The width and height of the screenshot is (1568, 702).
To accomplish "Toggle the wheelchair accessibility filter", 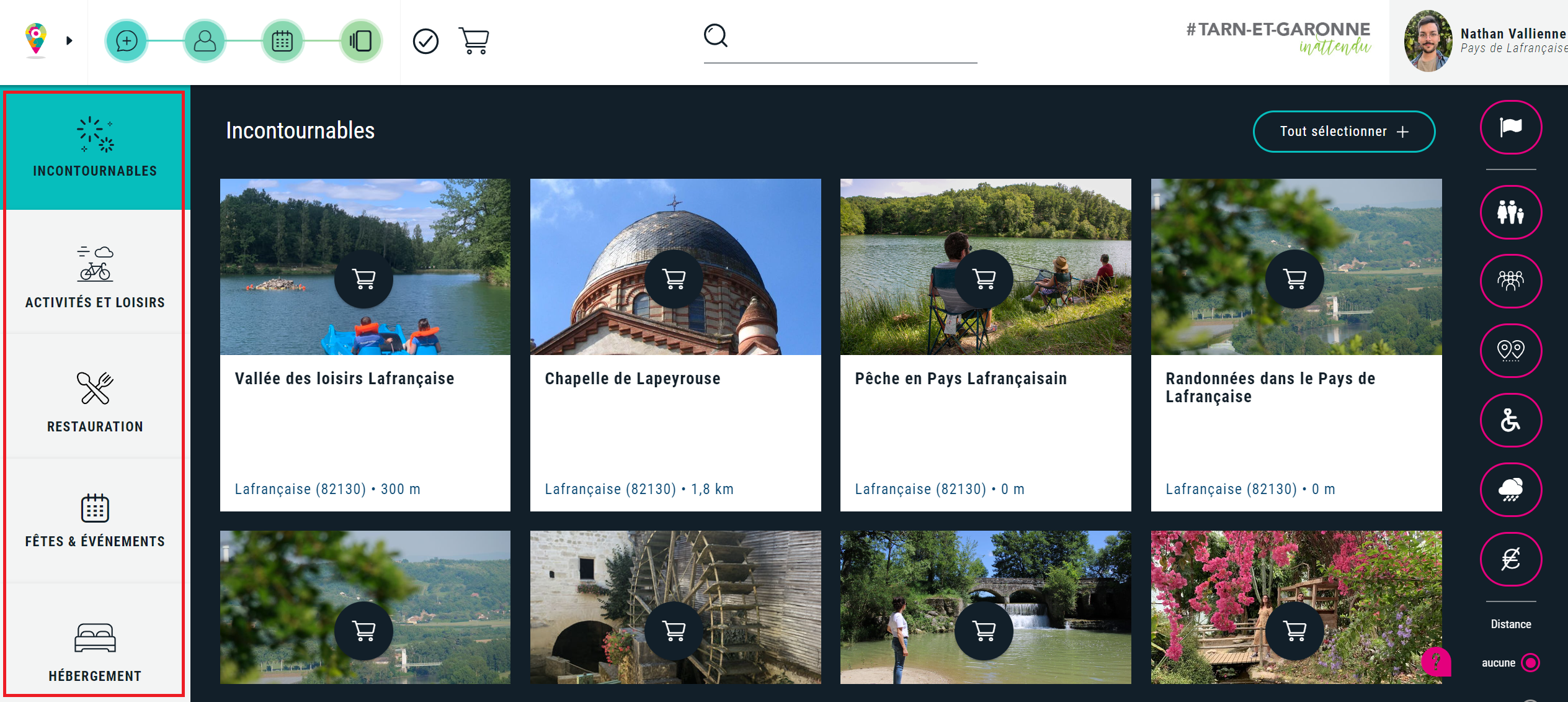I will [1510, 420].
